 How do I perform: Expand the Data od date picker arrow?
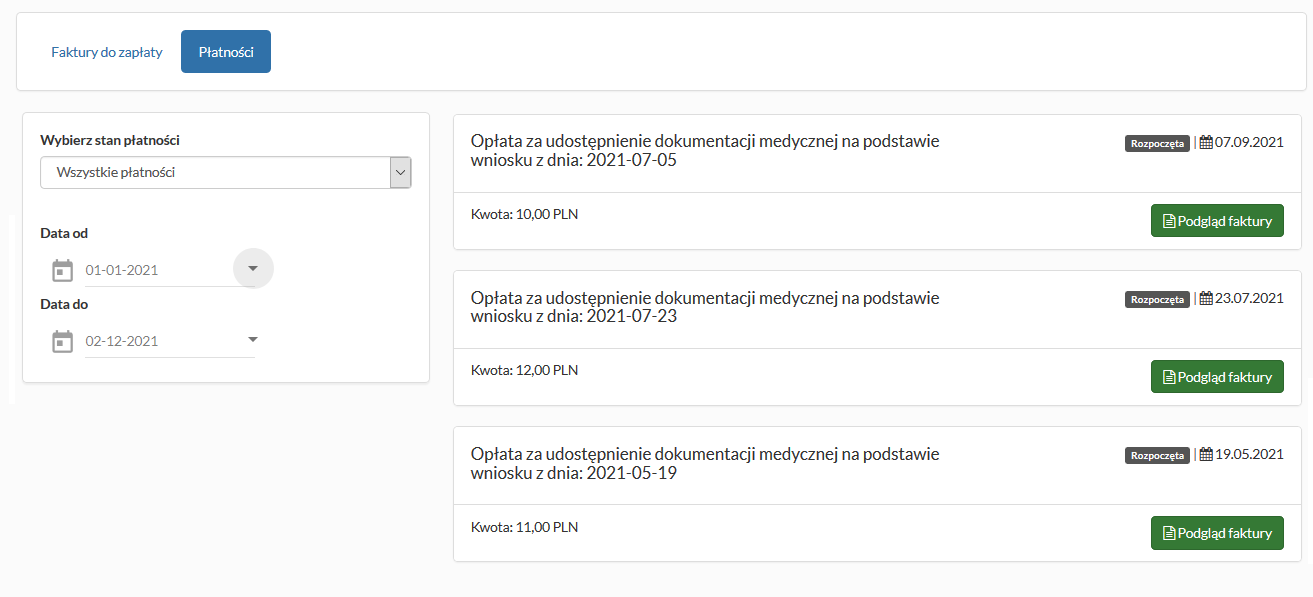coord(253,268)
